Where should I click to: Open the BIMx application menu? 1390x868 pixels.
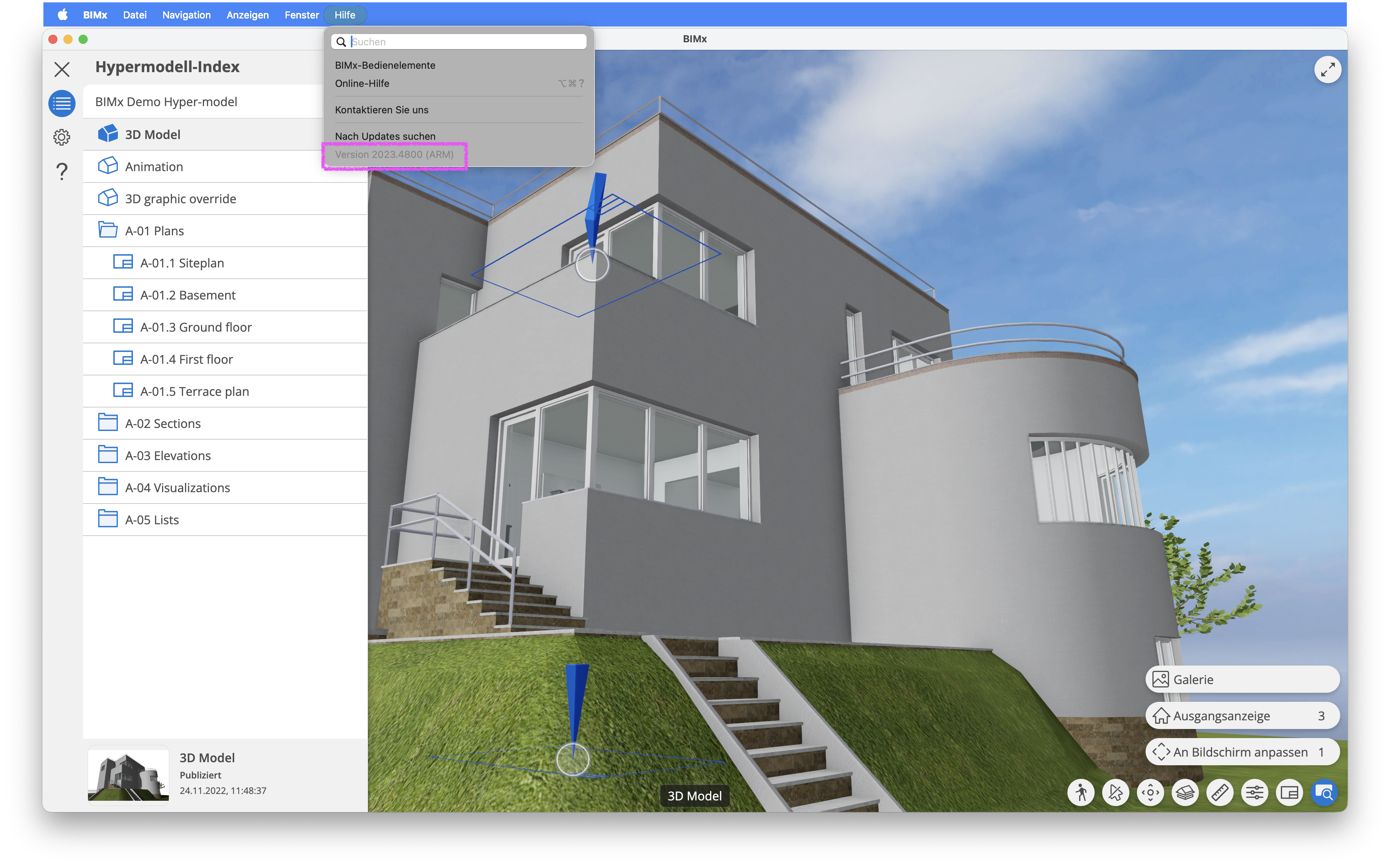(x=95, y=15)
